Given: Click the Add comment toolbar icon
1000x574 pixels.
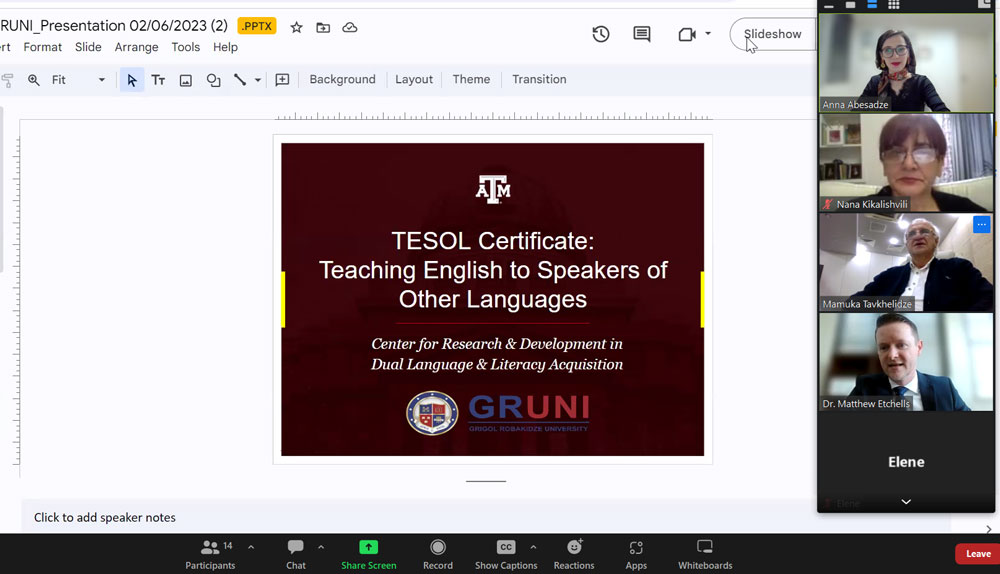Looking at the screenshot, I should pyautogui.click(x=282, y=80).
